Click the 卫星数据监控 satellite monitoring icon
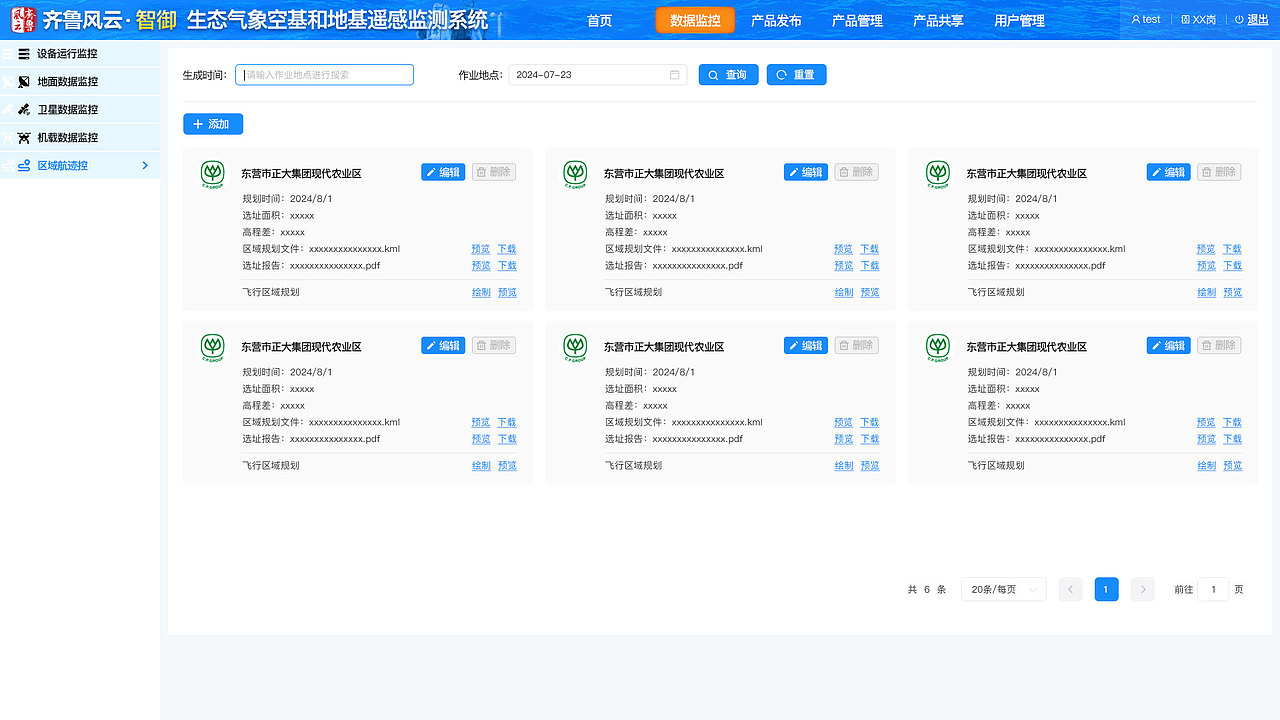Screen dimensions: 1280x720 pos(22,109)
